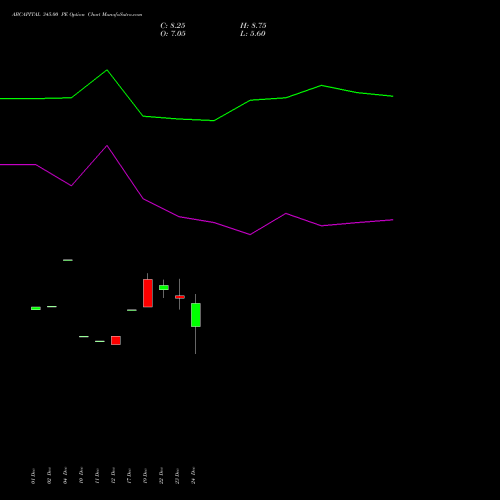Click the '11 Dec' date axis label
This screenshot has width=500, height=500.
[97, 476]
